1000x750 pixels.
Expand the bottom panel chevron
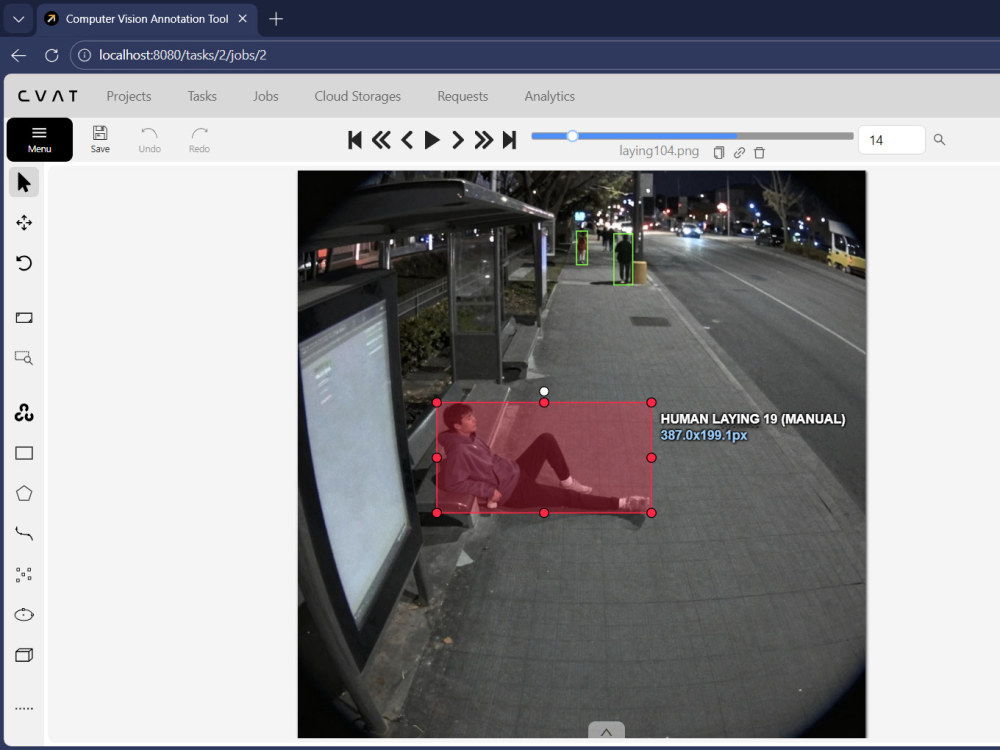(x=606, y=731)
